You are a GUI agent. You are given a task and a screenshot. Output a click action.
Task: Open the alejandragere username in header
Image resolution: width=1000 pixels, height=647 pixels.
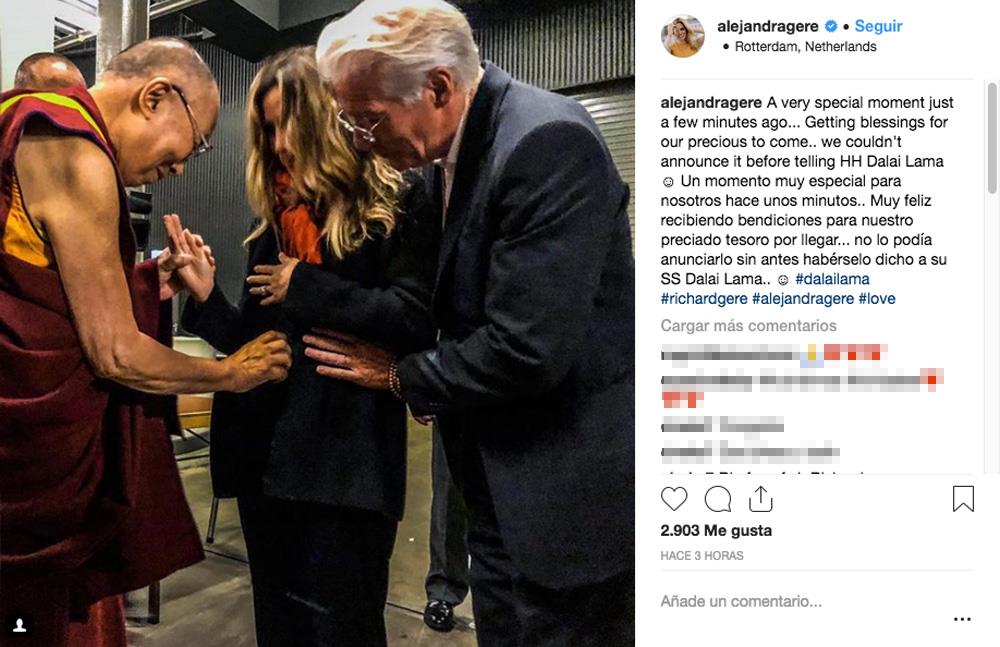(768, 26)
